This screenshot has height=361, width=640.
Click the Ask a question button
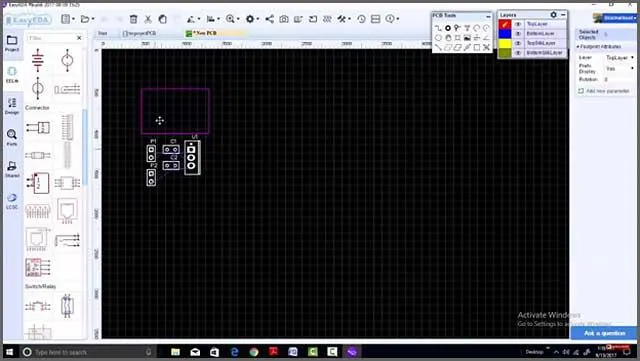(604, 333)
